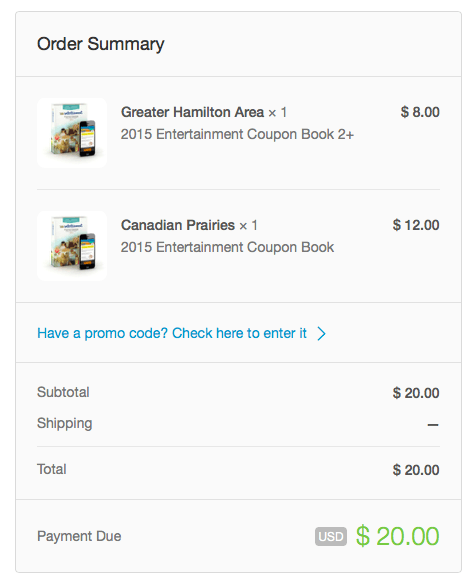Click the Greater Hamilton Area product thumbnail

(x=72, y=133)
